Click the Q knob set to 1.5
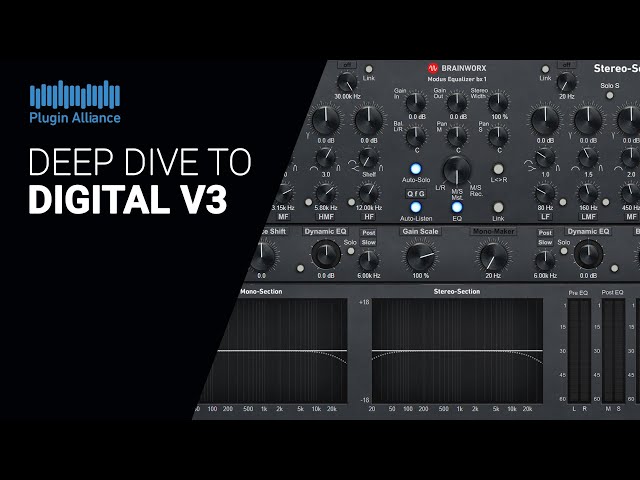 pyautogui.click(x=588, y=158)
